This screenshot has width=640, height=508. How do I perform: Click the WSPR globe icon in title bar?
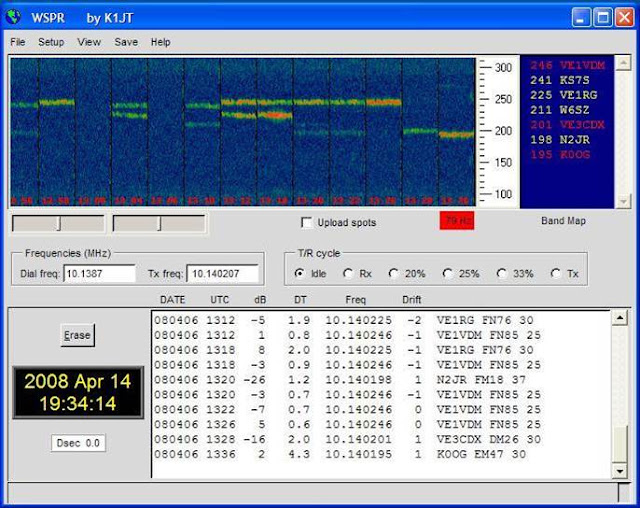coord(13,17)
